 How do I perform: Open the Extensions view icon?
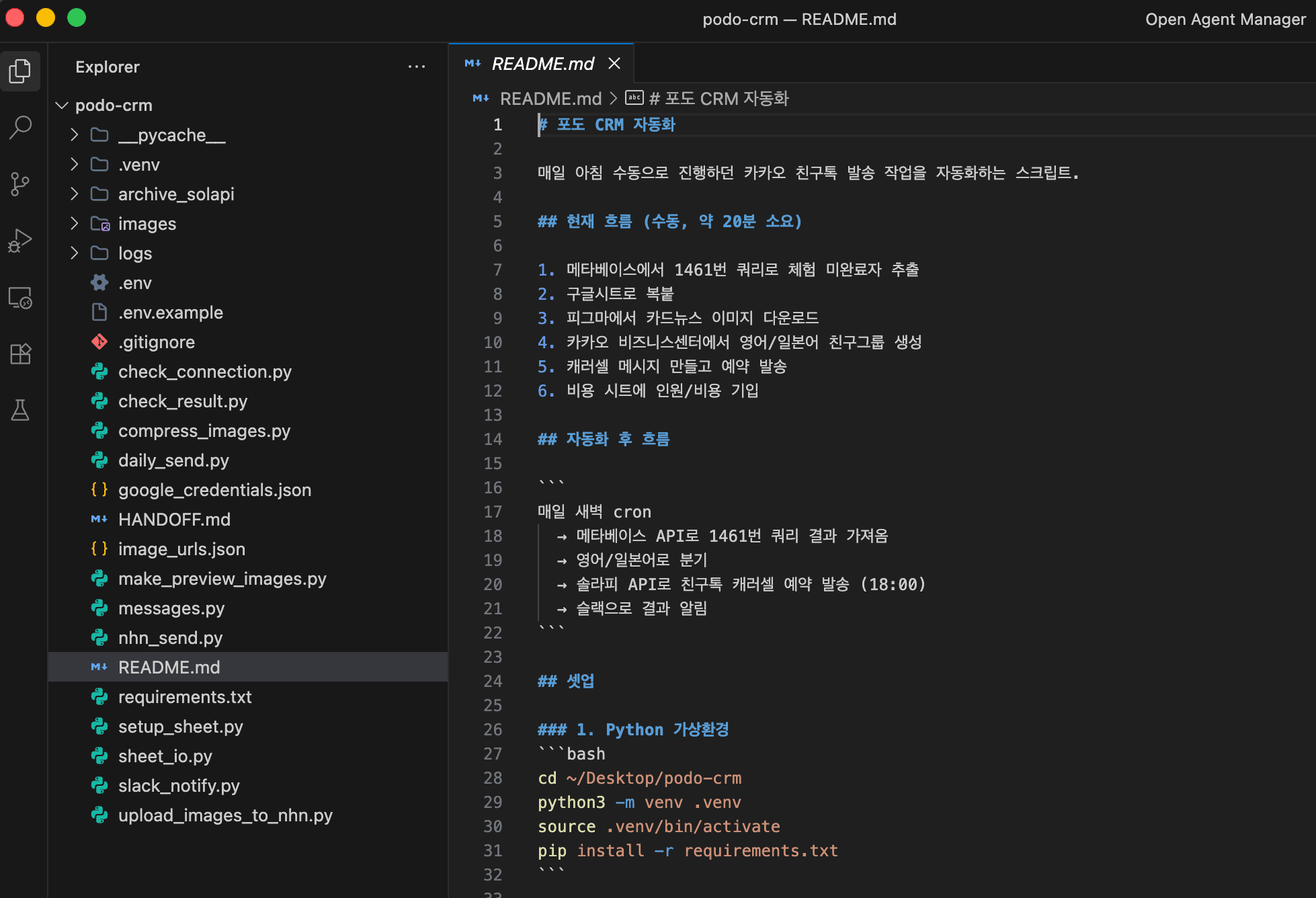tap(20, 354)
